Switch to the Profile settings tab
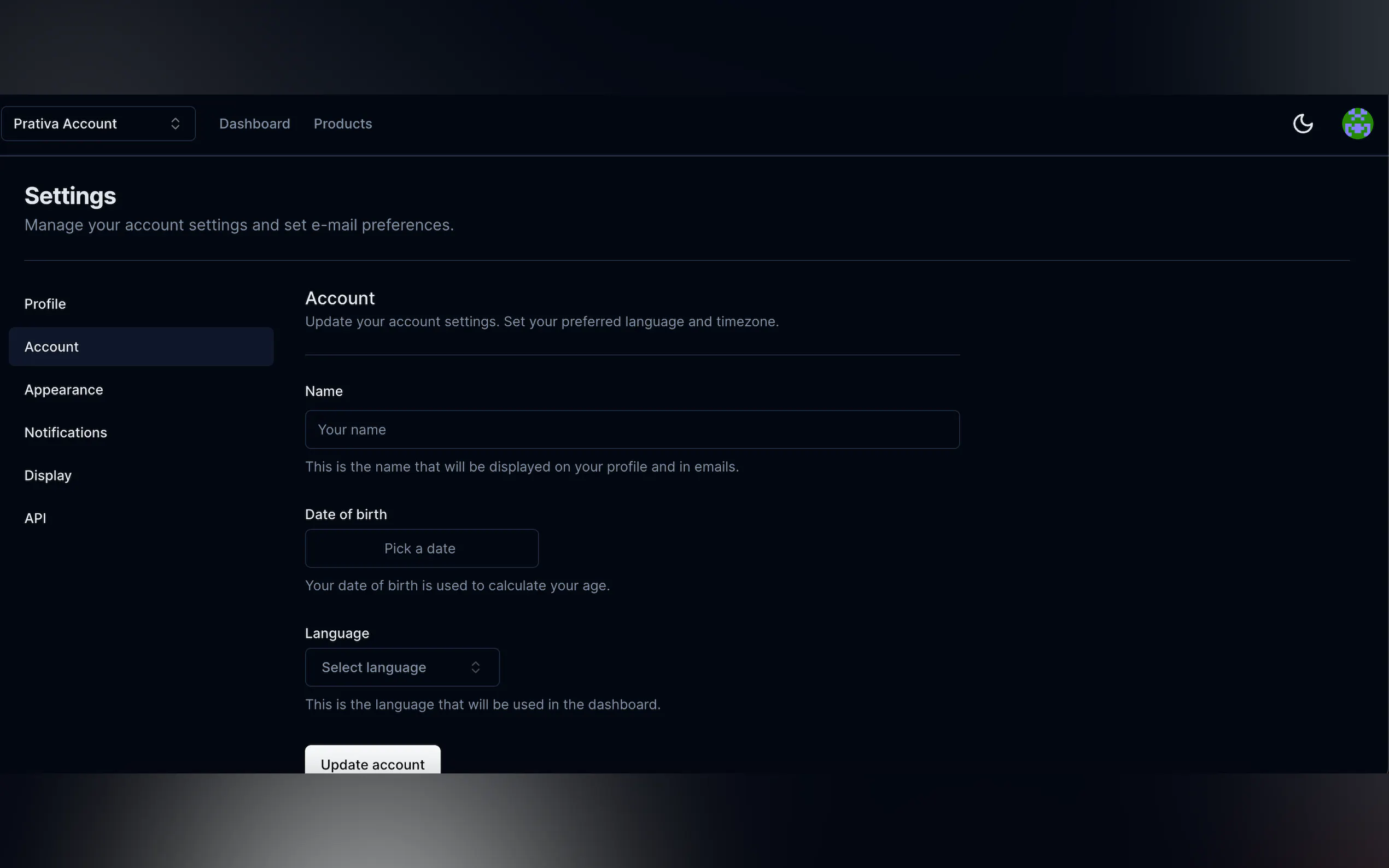Screen dimensions: 1389x868 click(x=45, y=304)
